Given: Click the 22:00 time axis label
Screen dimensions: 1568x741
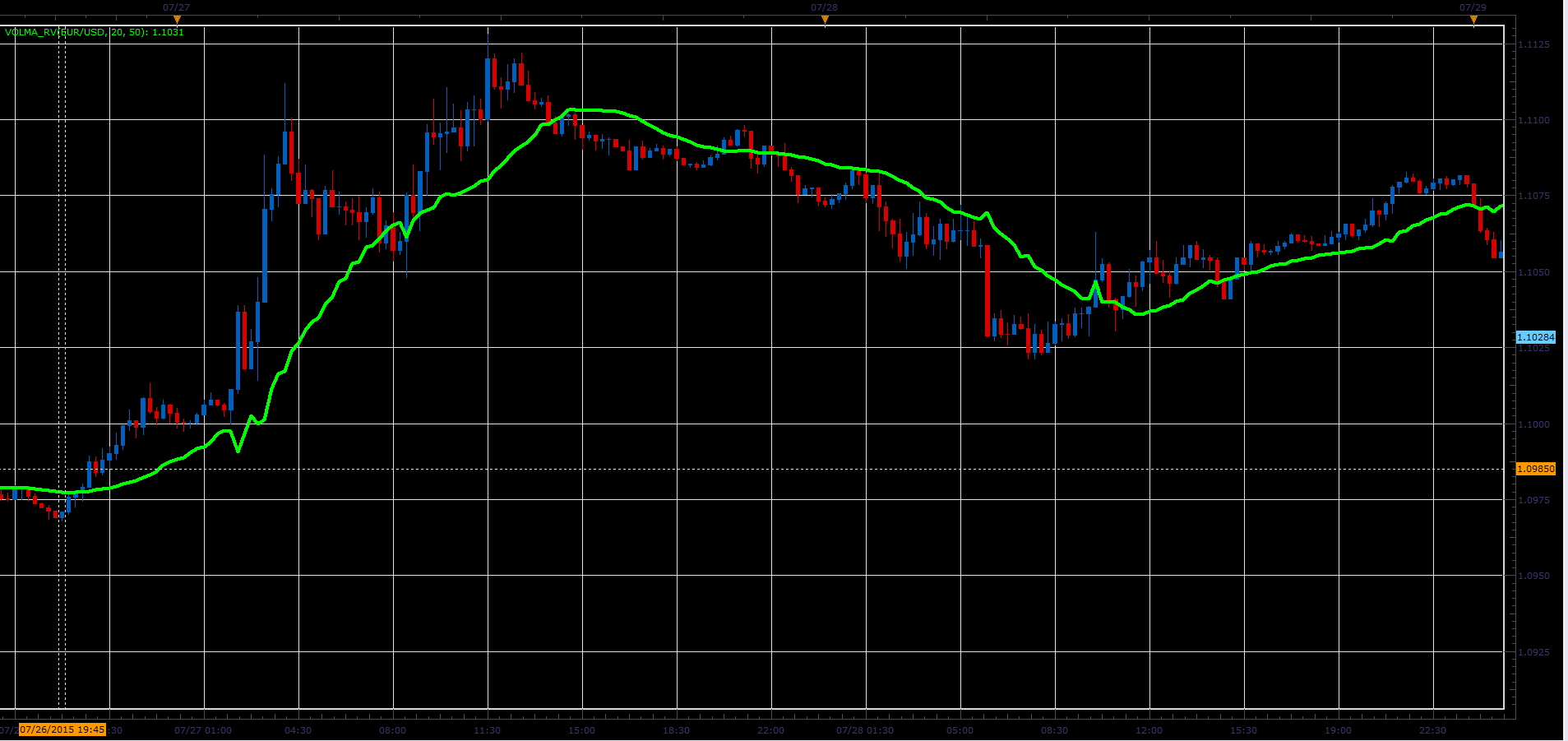Looking at the screenshot, I should [x=770, y=730].
